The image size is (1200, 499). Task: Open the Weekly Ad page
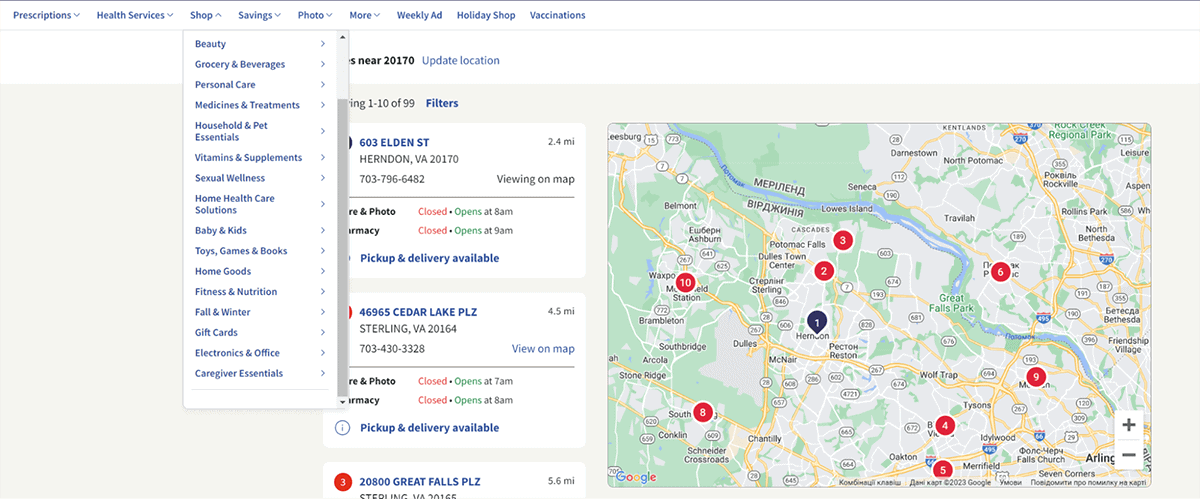pyautogui.click(x=420, y=15)
